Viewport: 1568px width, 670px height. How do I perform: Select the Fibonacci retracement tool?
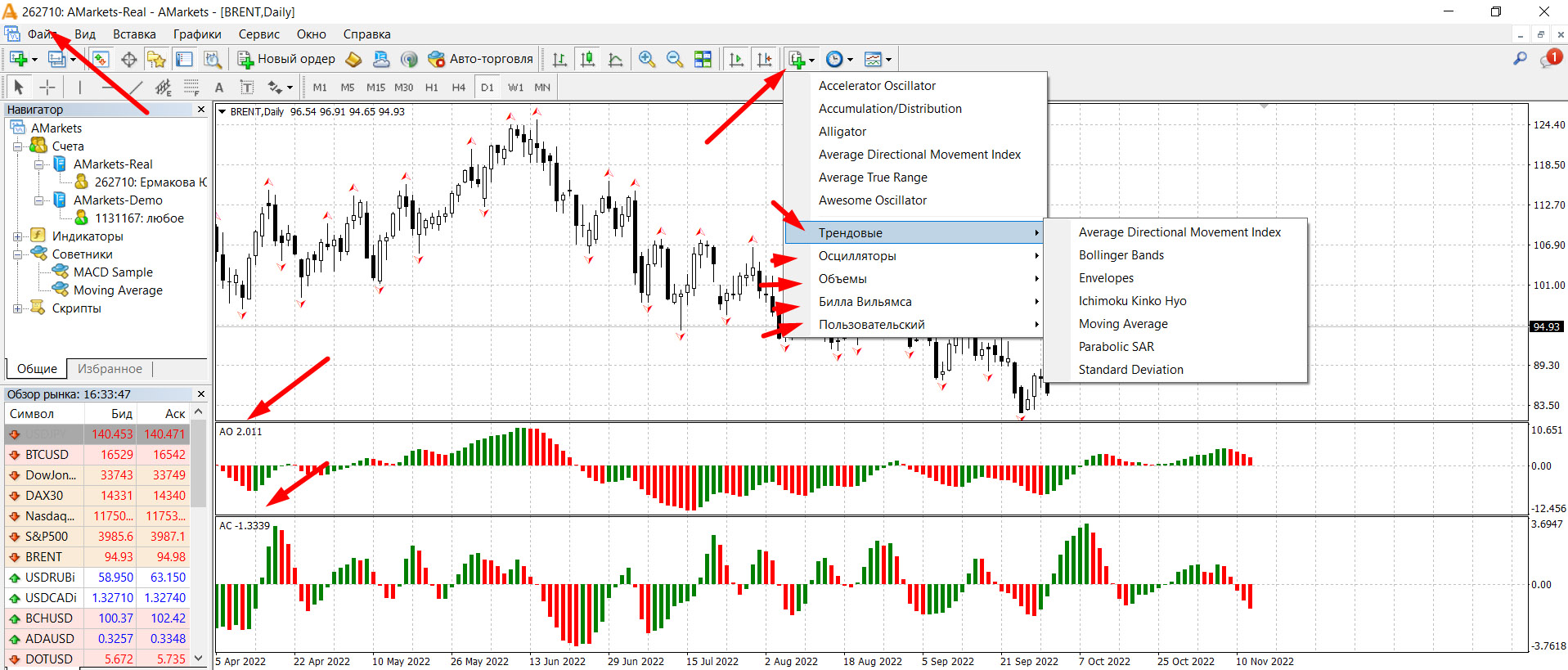pos(191,87)
